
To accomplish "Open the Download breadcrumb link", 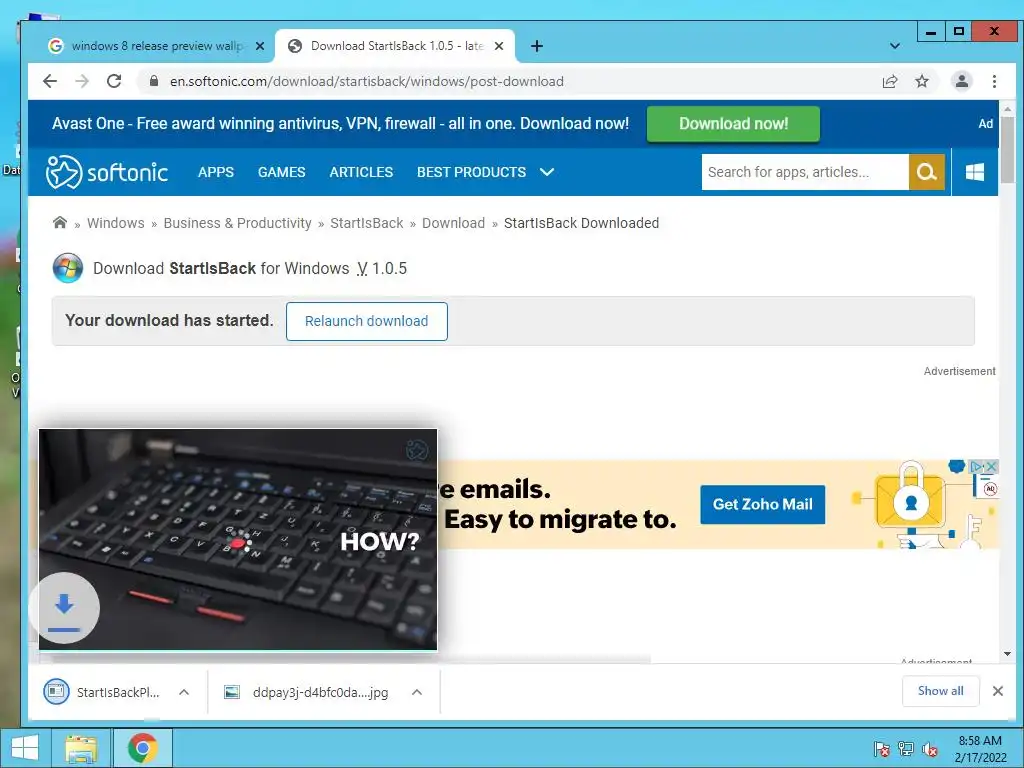I will (453, 223).
